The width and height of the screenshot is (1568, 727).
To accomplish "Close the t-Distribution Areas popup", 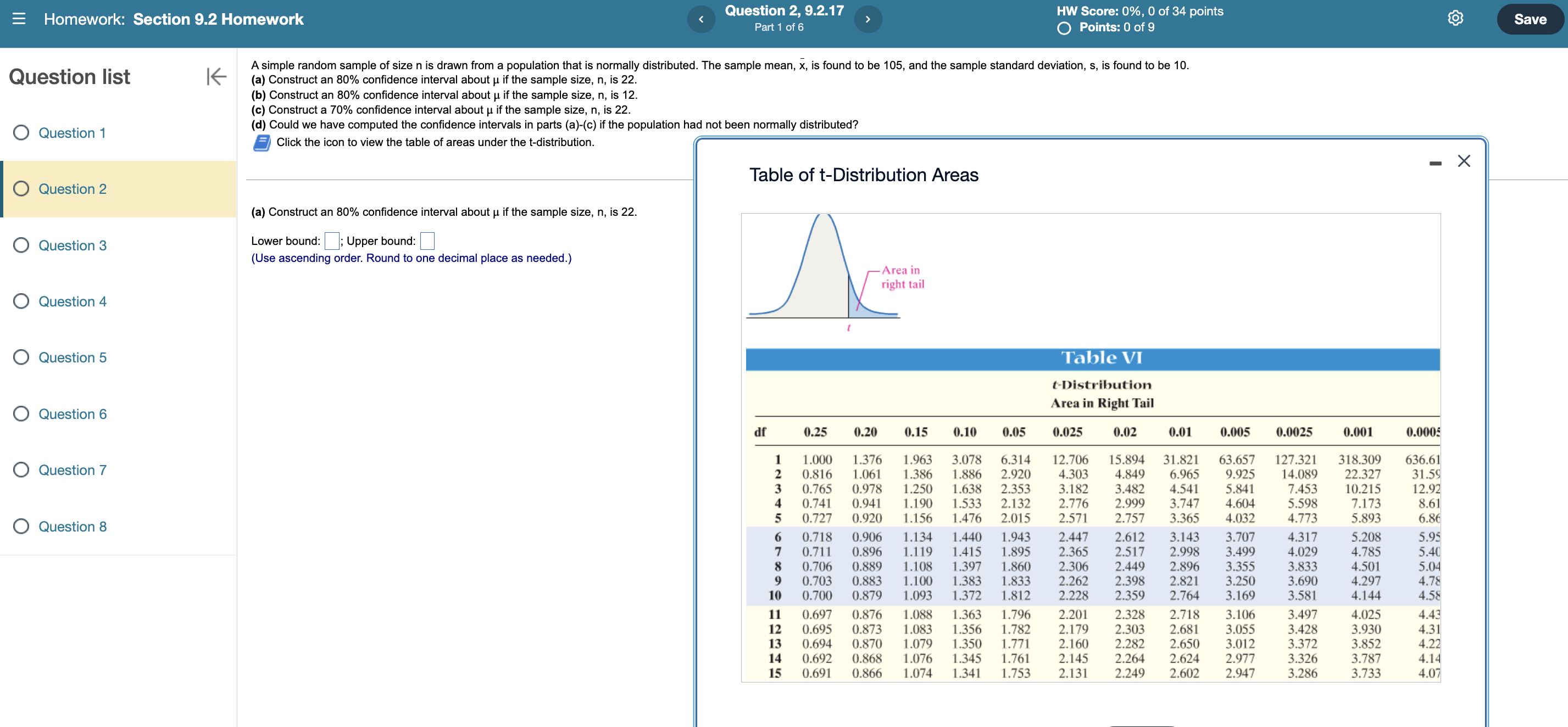I will click(1464, 161).
